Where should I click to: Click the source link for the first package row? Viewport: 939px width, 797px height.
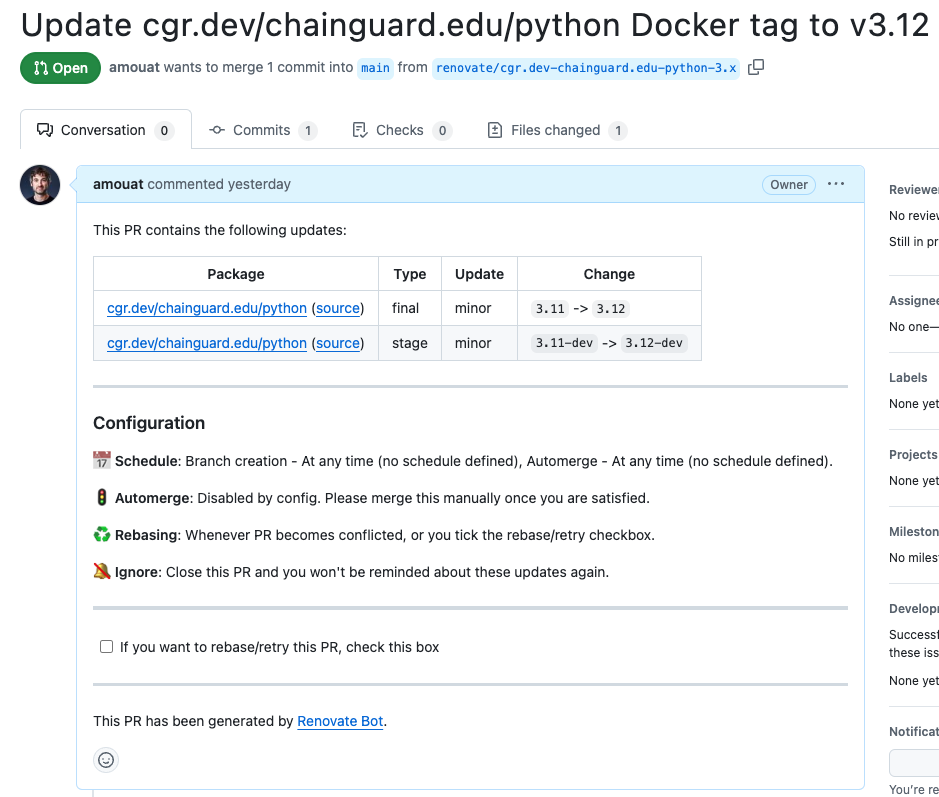tap(338, 308)
